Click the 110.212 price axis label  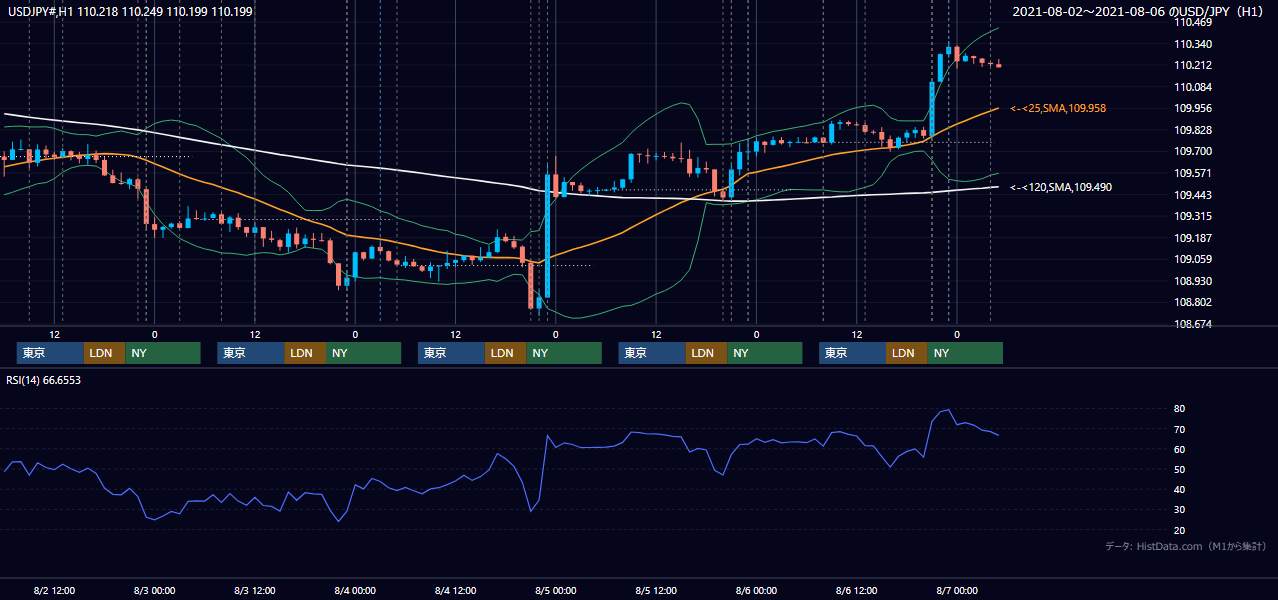[x=1195, y=66]
